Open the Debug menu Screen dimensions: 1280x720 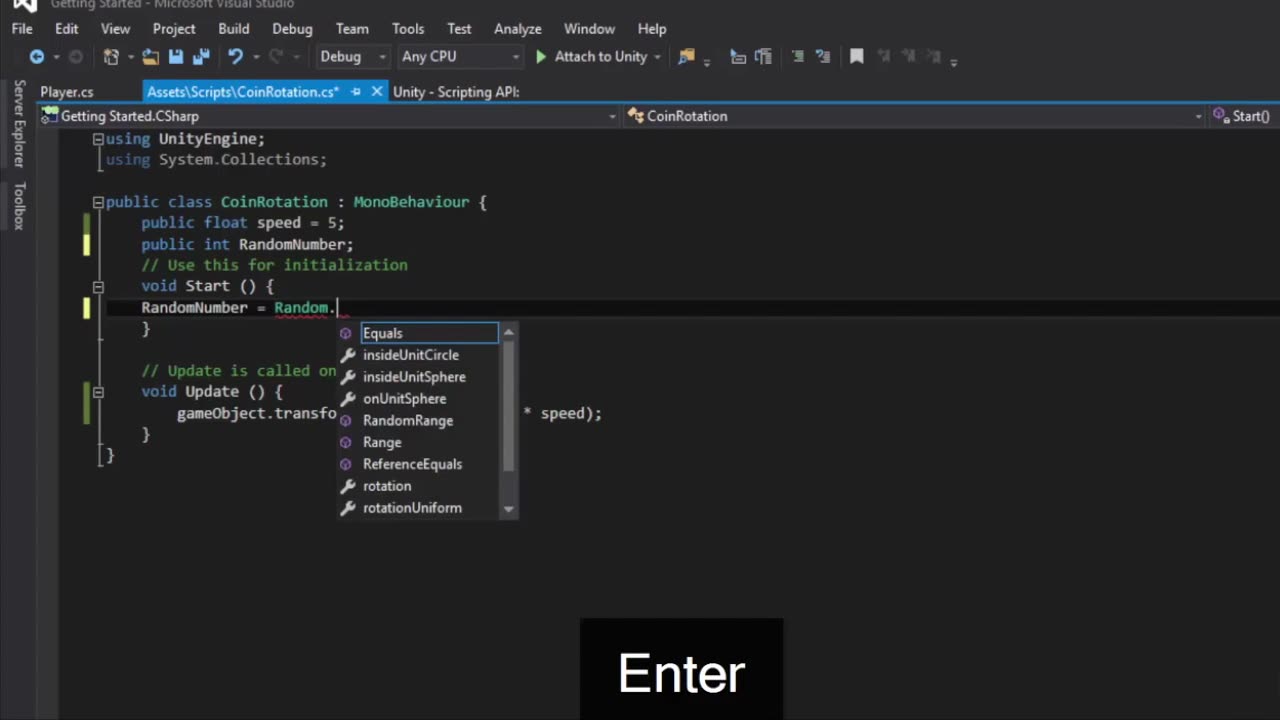coord(292,29)
